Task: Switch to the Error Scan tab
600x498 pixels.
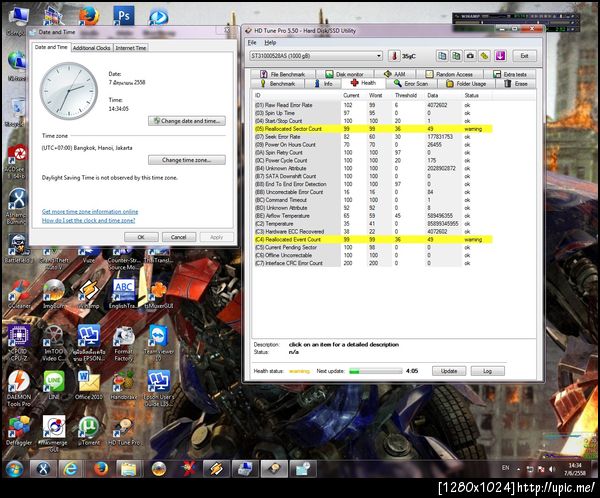Action: [411, 83]
